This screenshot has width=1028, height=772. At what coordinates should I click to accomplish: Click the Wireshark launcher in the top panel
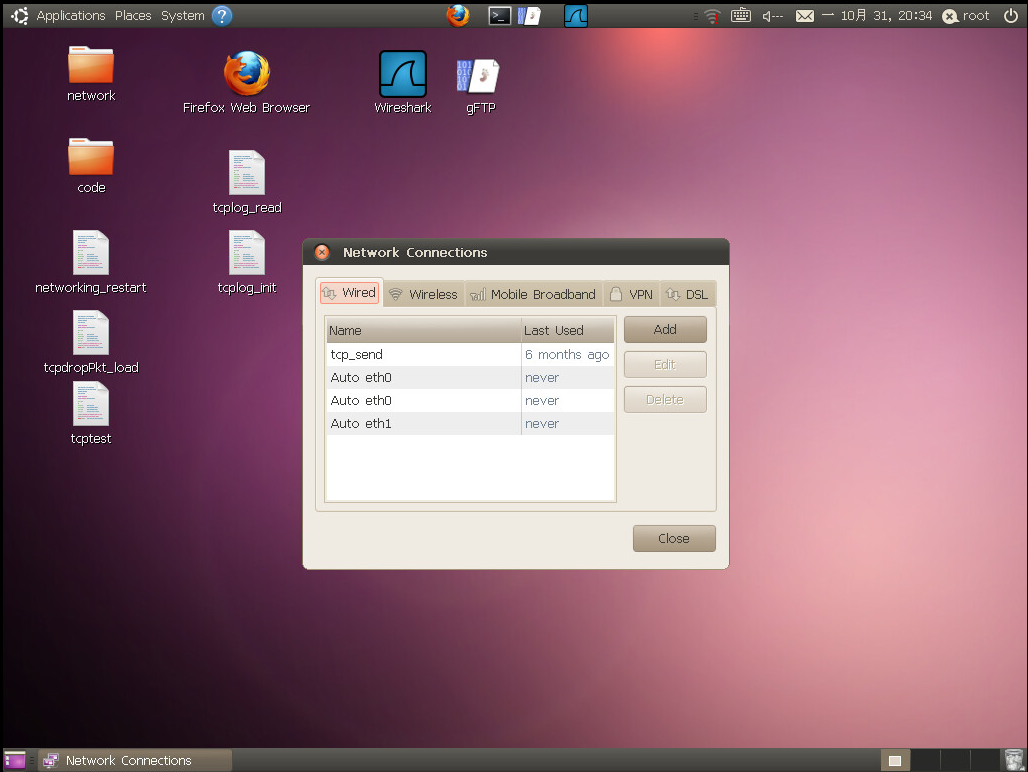[575, 15]
